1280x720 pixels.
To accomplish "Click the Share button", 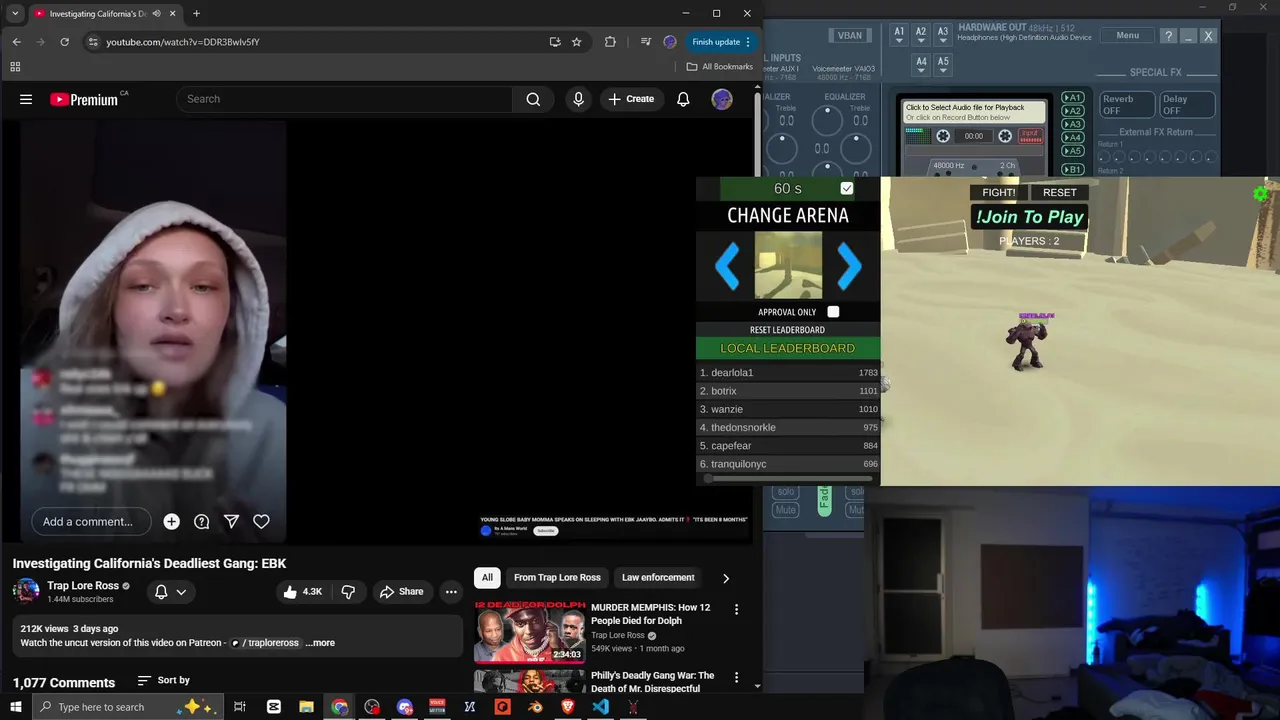I will coord(401,592).
